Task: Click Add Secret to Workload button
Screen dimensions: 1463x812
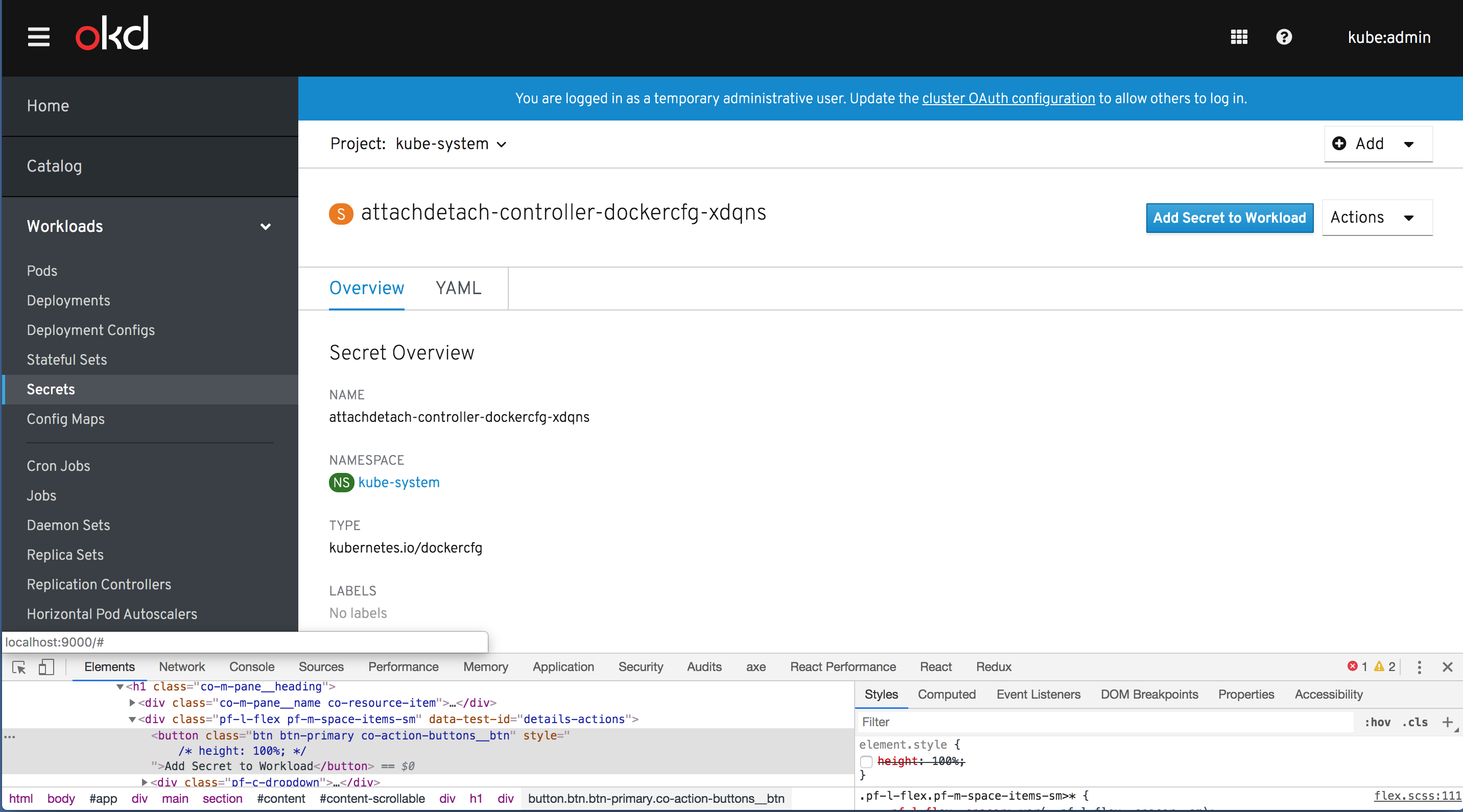Action: pyautogui.click(x=1229, y=218)
